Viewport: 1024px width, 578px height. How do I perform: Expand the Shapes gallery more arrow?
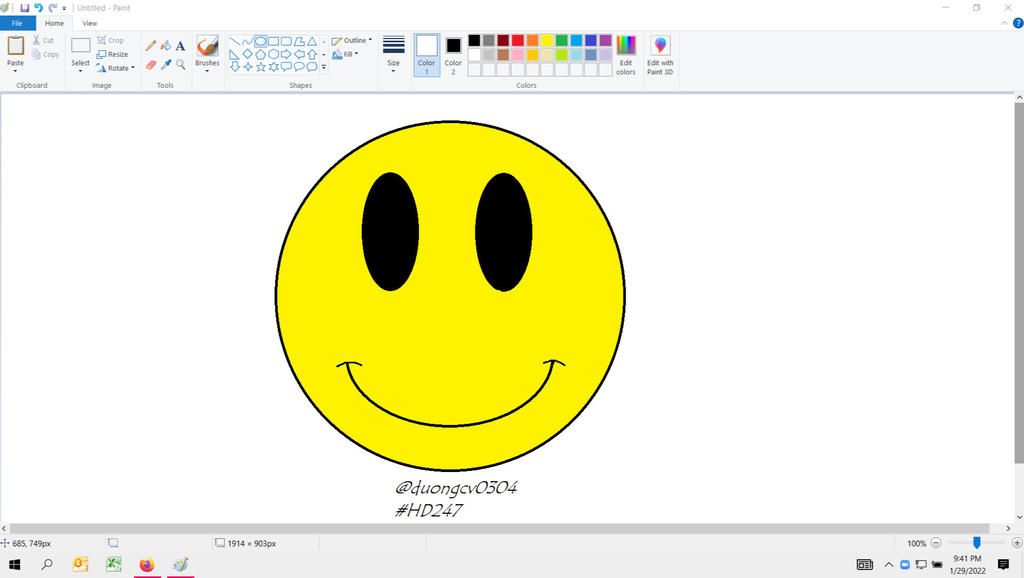click(x=324, y=67)
